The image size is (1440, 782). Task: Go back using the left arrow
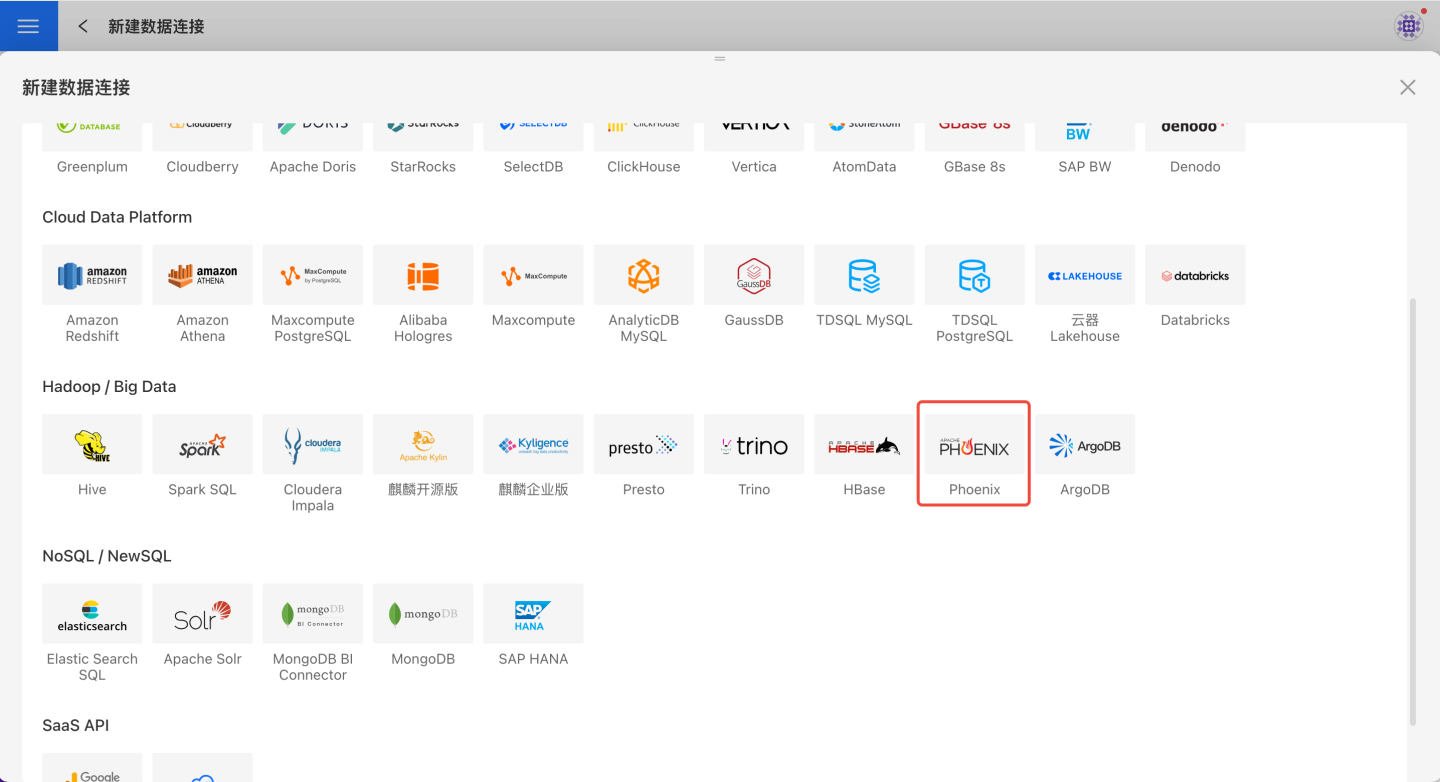point(83,26)
